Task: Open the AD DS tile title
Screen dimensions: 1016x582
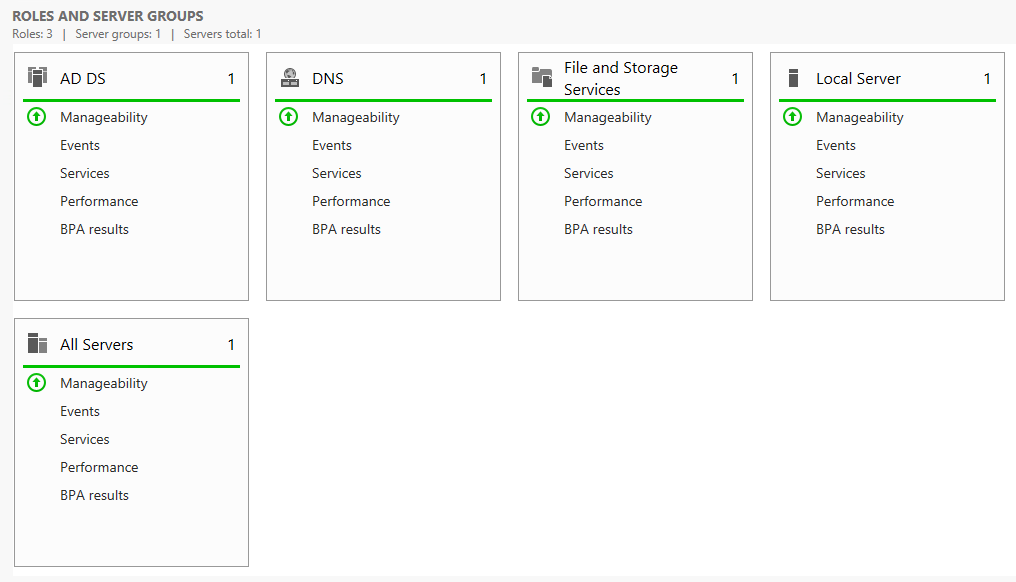Action: [x=83, y=78]
